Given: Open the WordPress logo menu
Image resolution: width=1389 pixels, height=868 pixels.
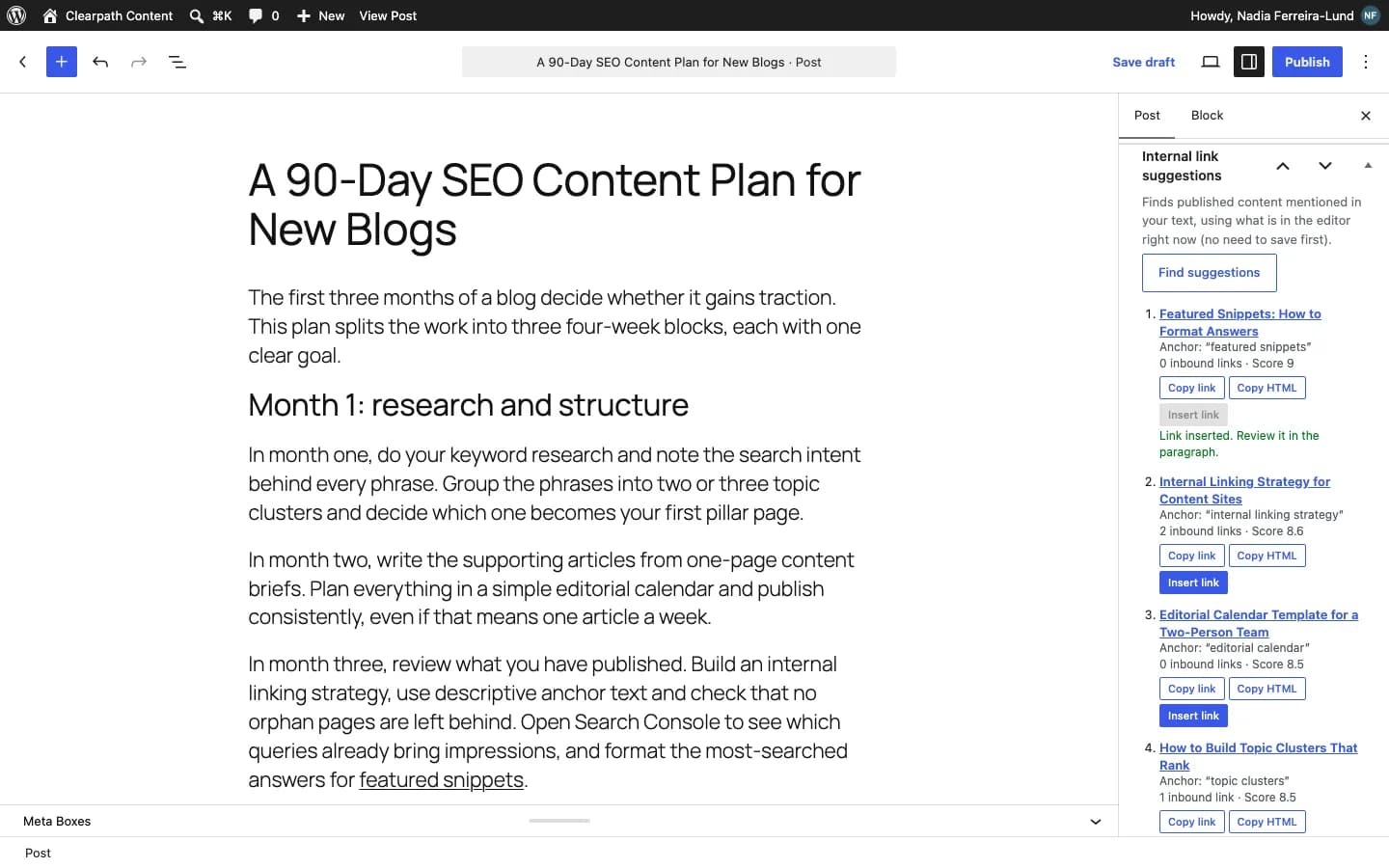Looking at the screenshot, I should pyautogui.click(x=16, y=15).
